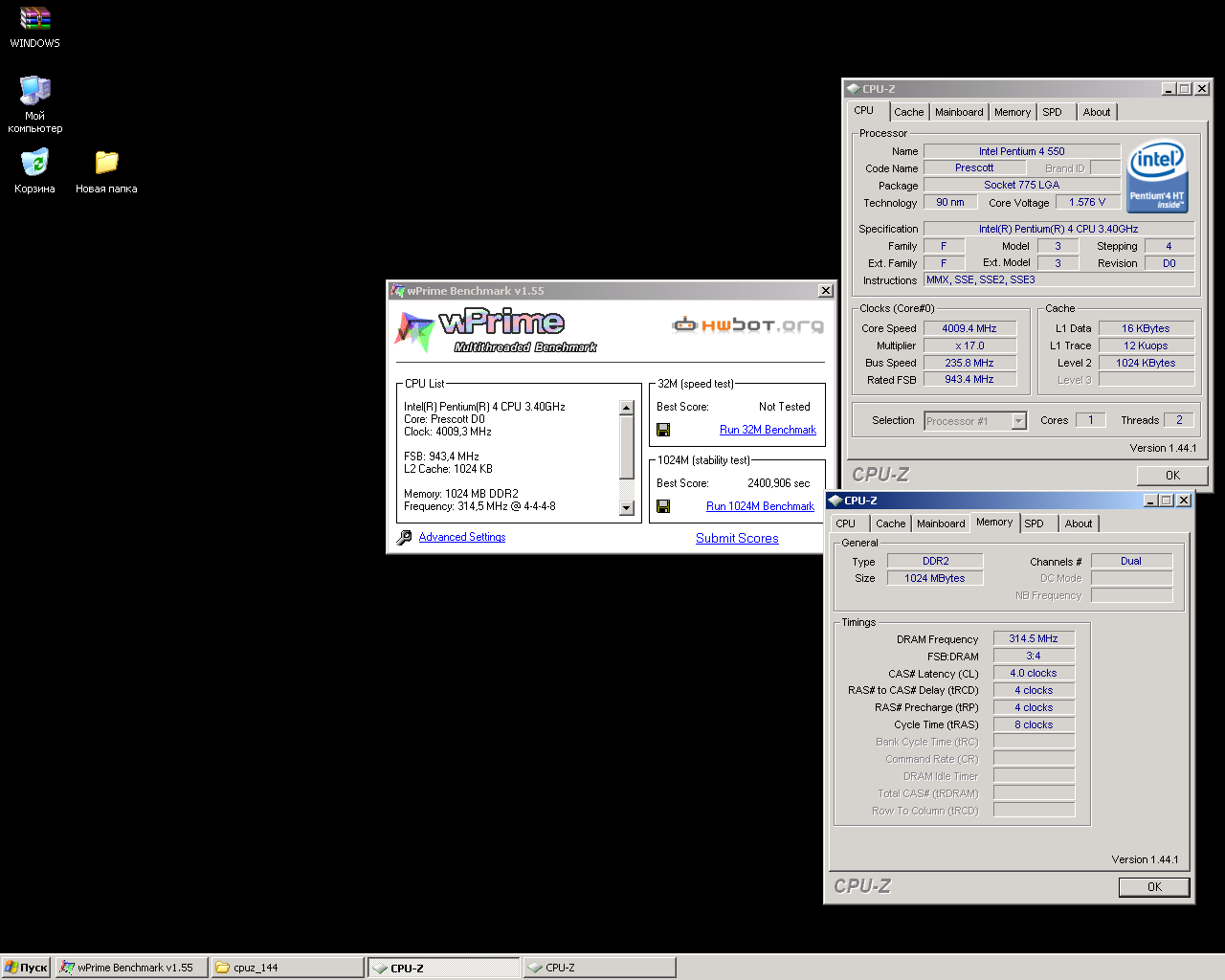Click the FSB:DRAM 3:4 value

click(1034, 656)
